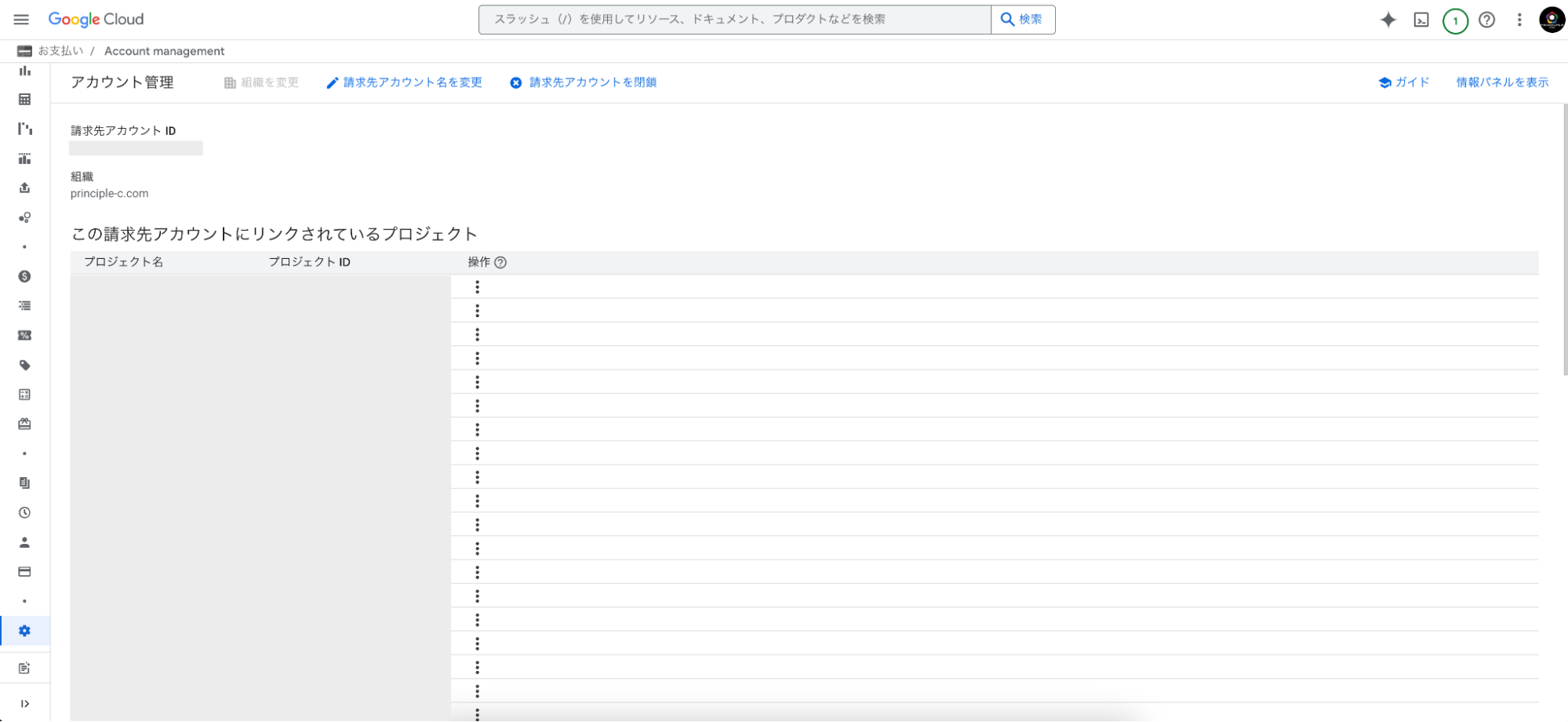Open the header three-dot settings menu

coord(1519,20)
